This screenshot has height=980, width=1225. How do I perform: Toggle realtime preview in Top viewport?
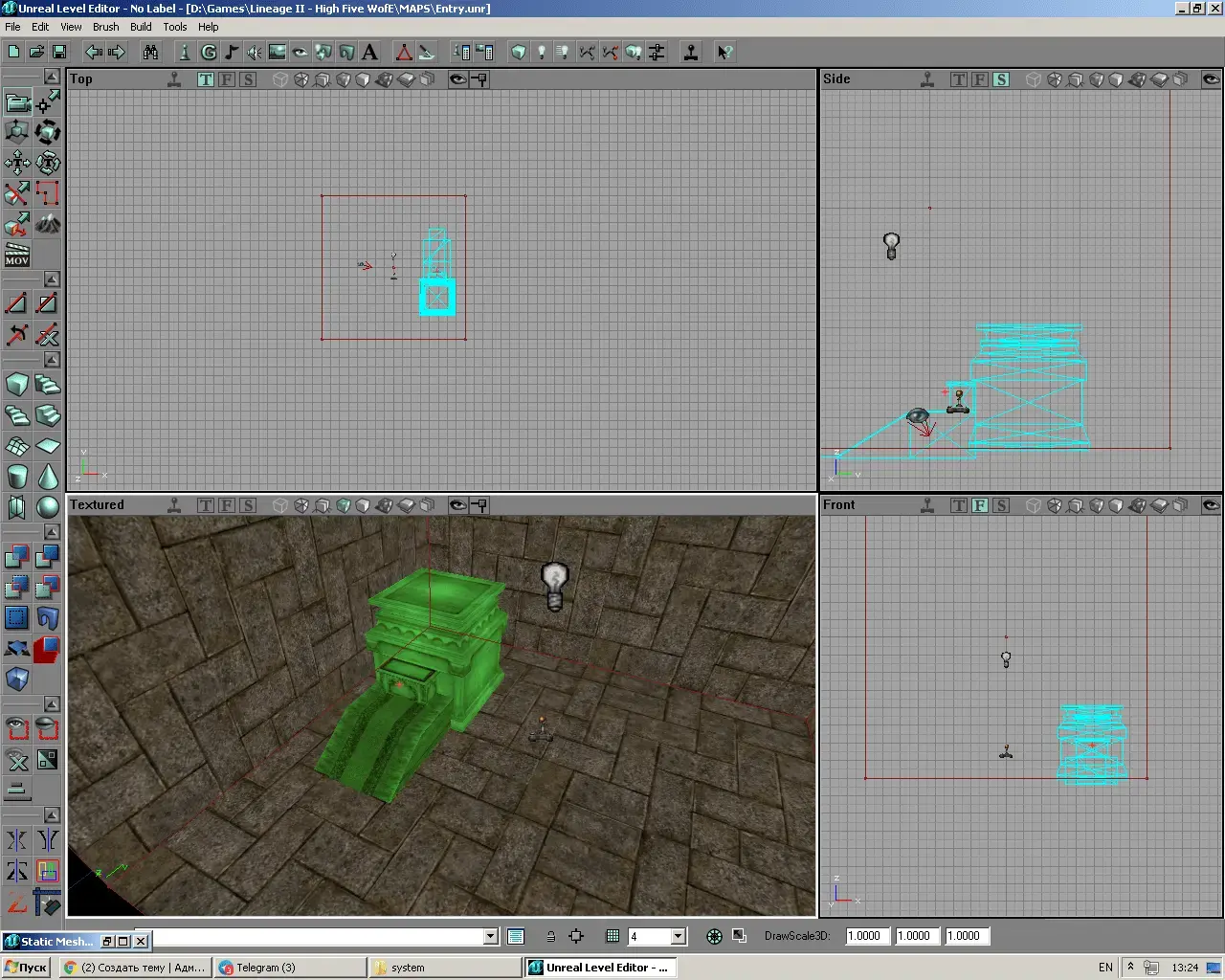(174, 79)
